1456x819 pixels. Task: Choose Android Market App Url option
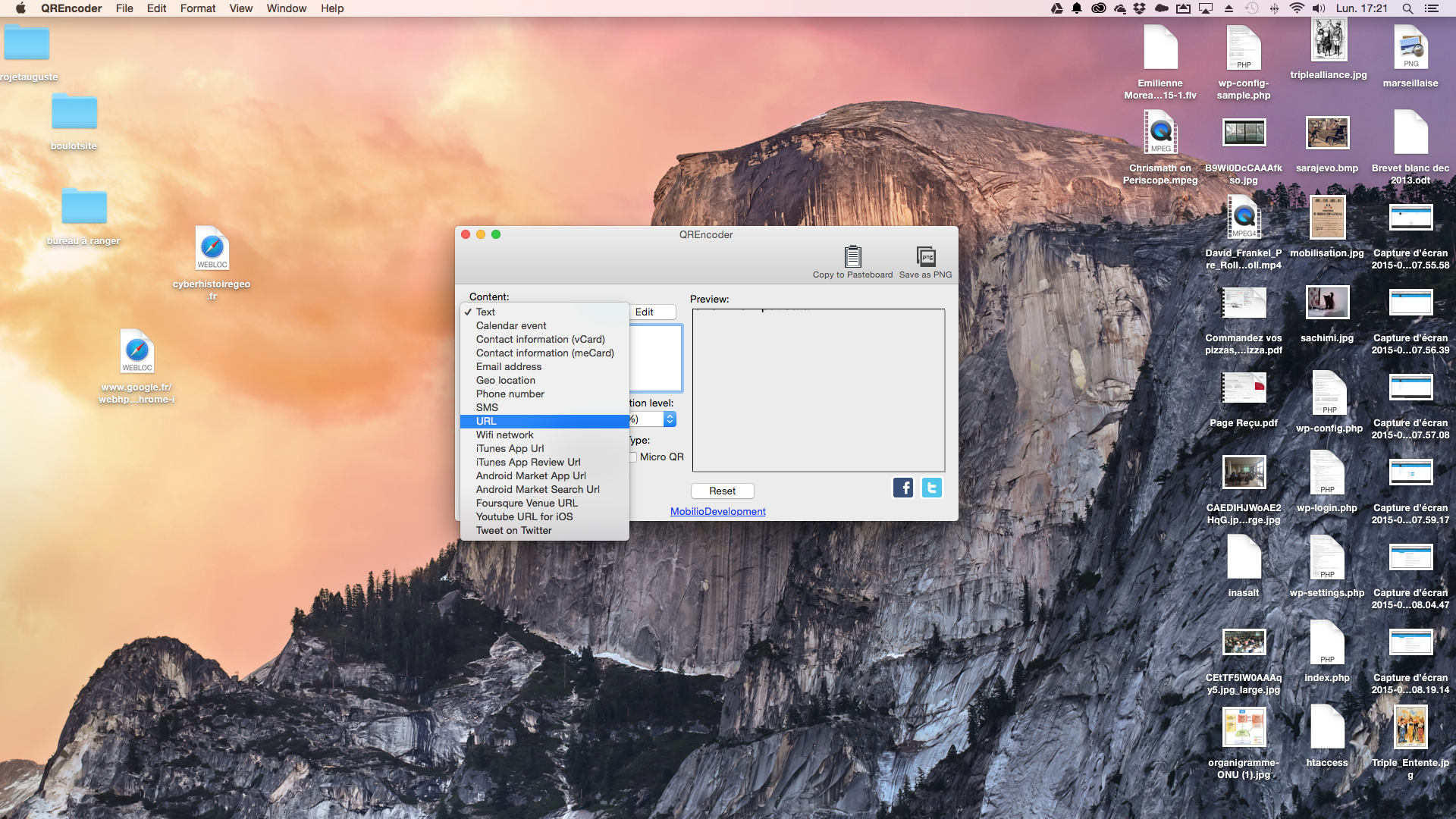pos(544,475)
